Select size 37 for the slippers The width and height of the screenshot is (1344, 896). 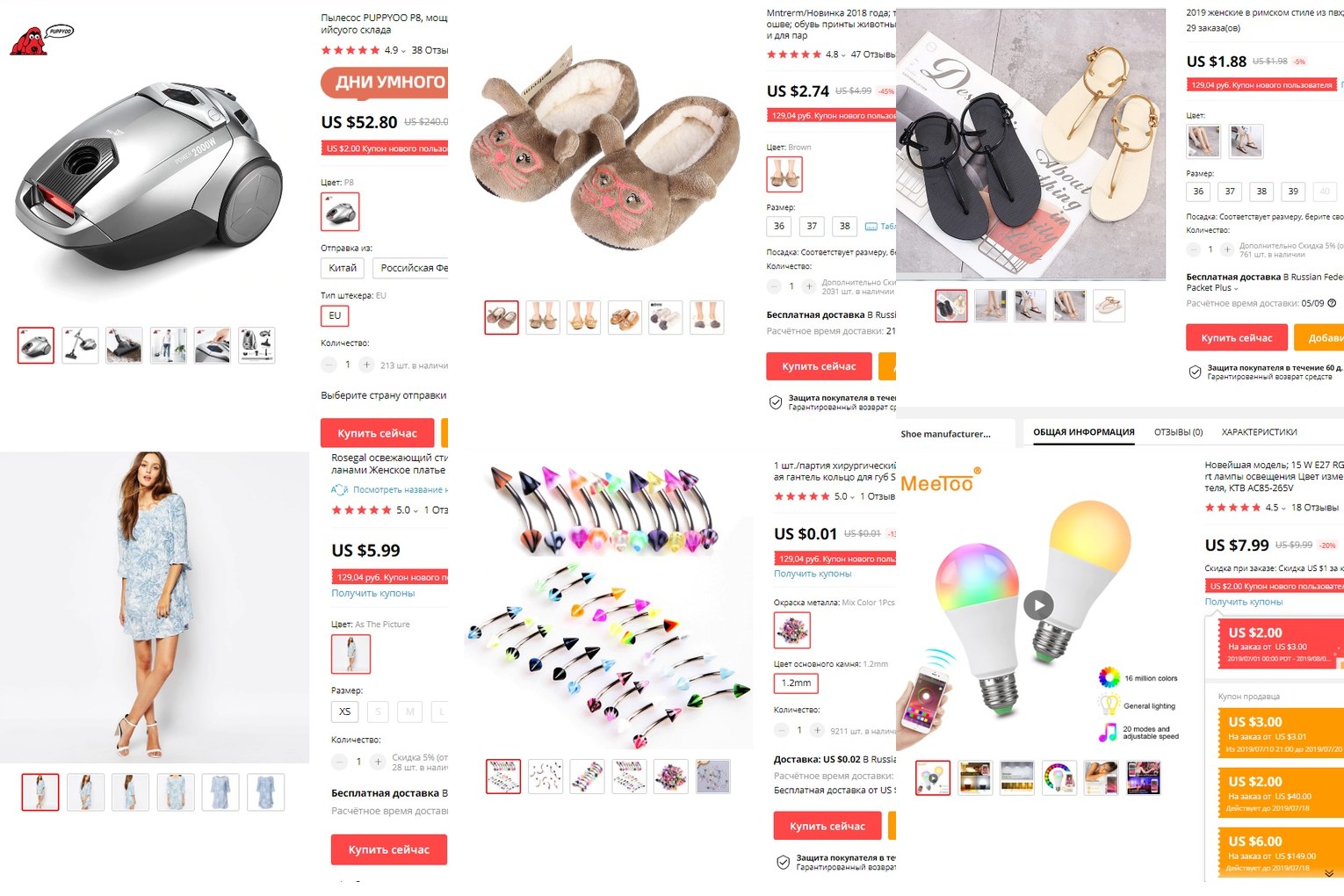pyautogui.click(x=812, y=226)
